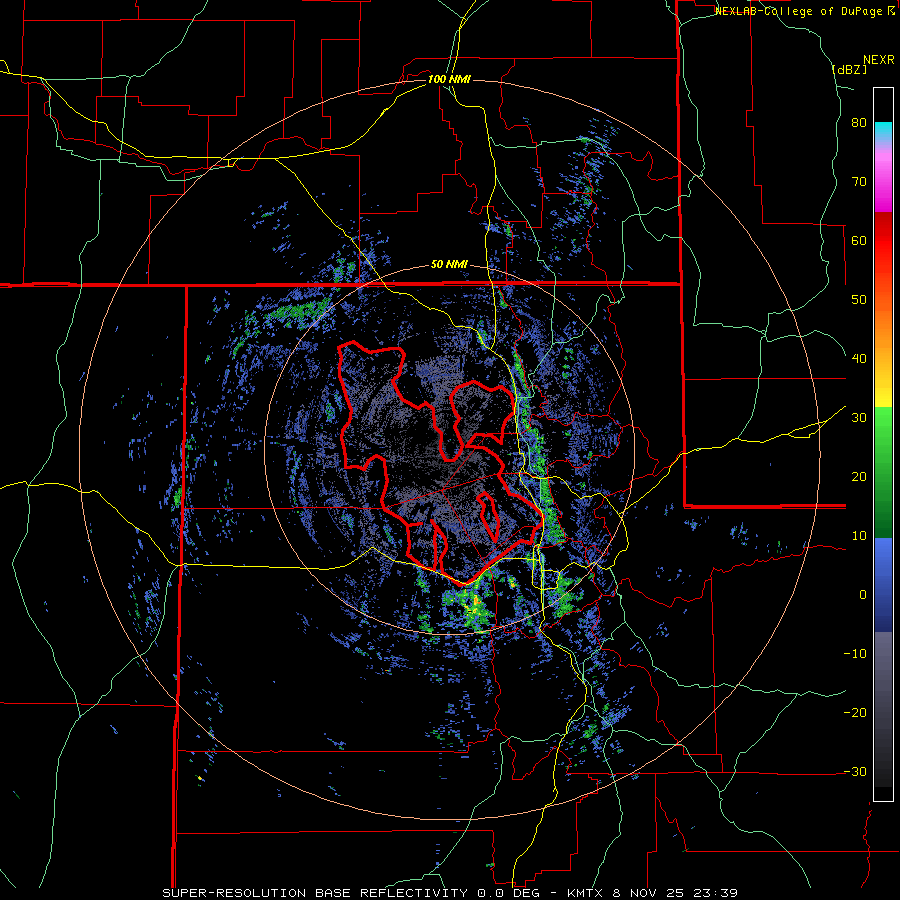Image resolution: width=900 pixels, height=900 pixels.
Task: Click the magenta segment of the color bar
Action: coord(883,189)
